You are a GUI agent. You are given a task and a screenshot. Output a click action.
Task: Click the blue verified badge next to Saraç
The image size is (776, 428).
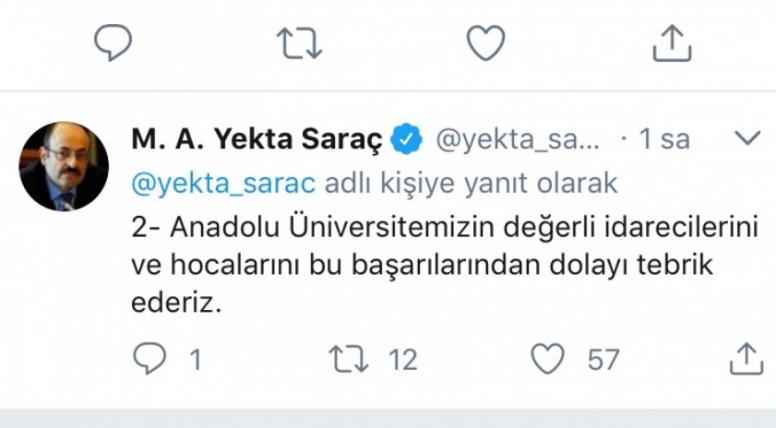point(404,140)
